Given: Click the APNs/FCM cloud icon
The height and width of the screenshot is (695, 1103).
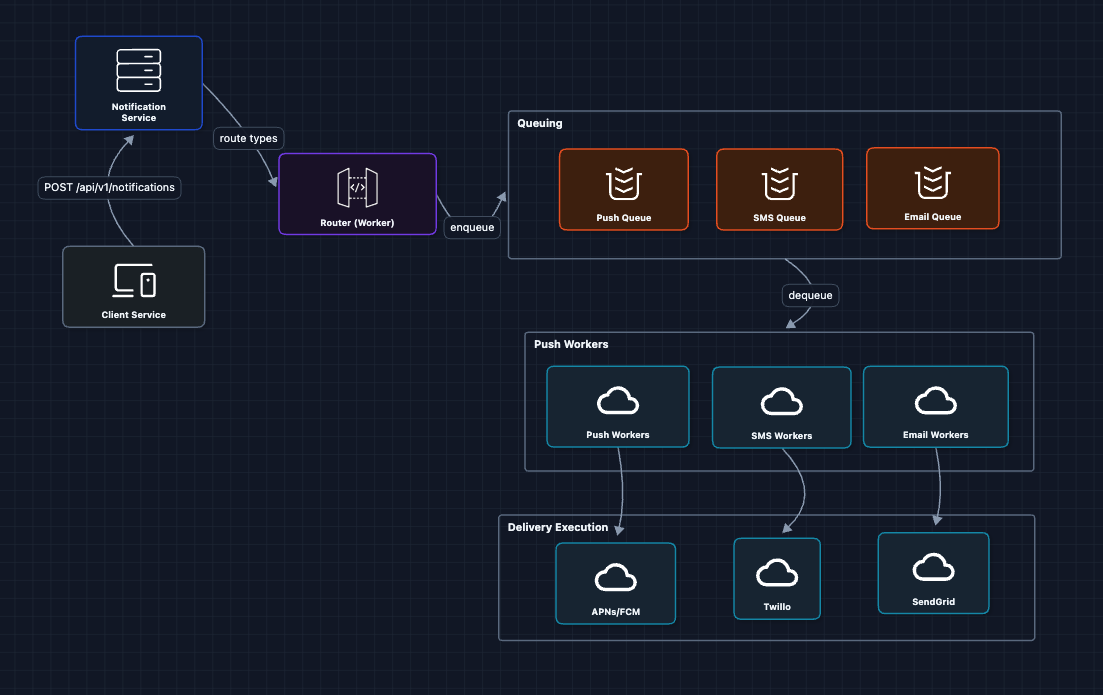Looking at the screenshot, I should click(x=615, y=578).
